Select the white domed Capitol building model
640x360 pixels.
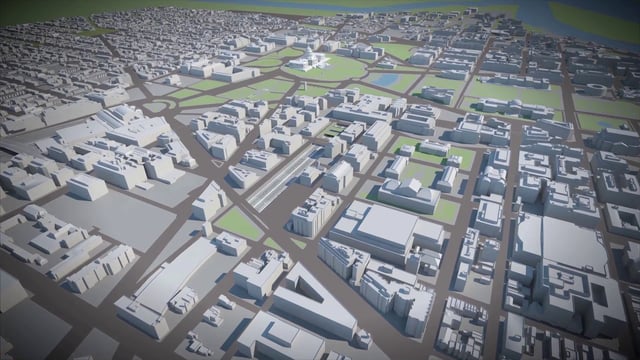[308, 60]
